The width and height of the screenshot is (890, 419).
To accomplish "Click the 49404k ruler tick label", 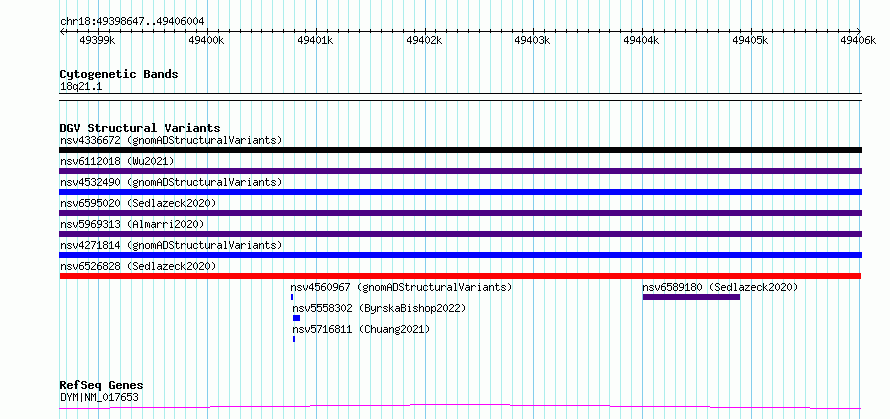I will click(x=642, y=40).
